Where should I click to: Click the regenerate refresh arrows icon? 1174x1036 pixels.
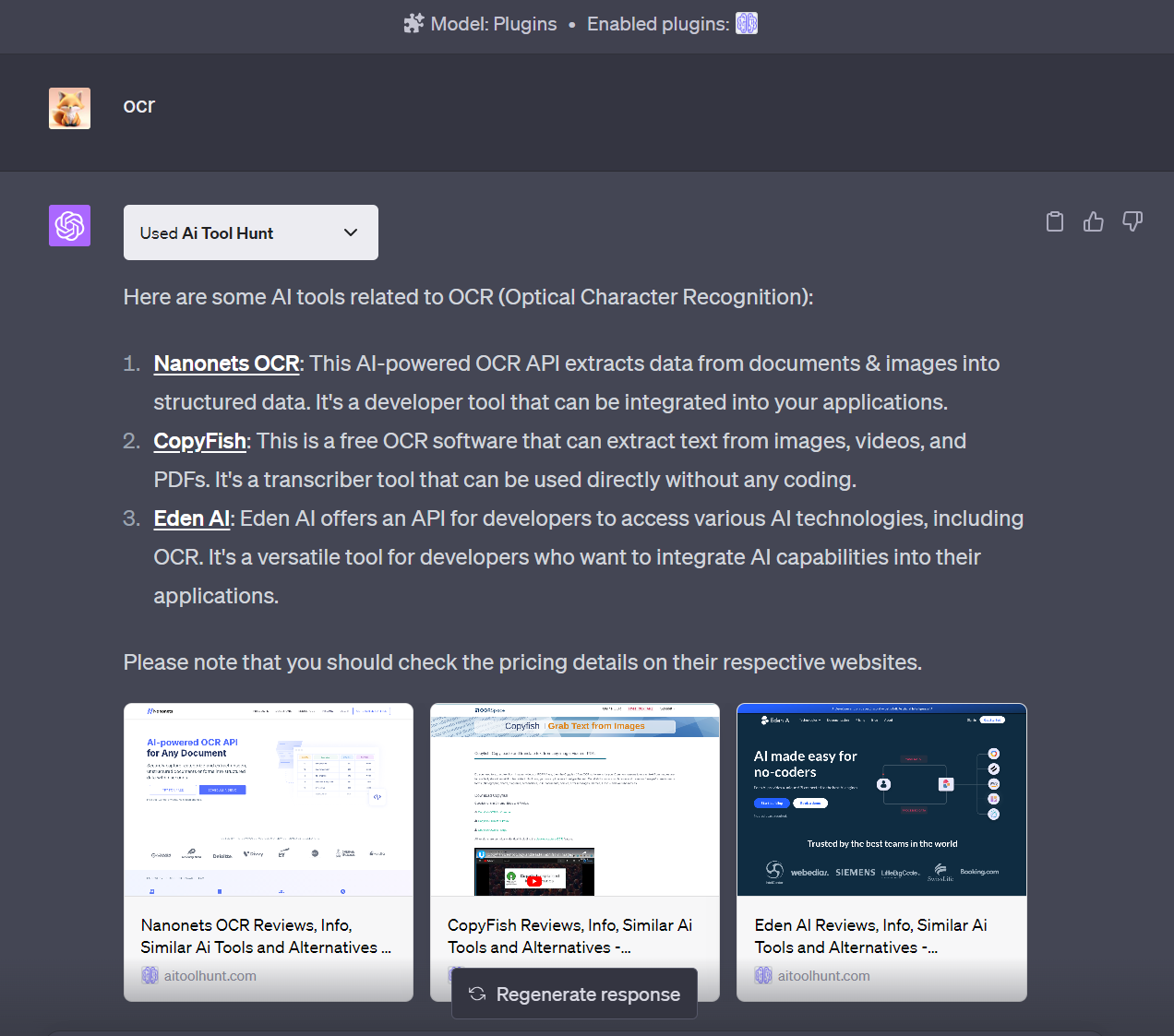477,994
